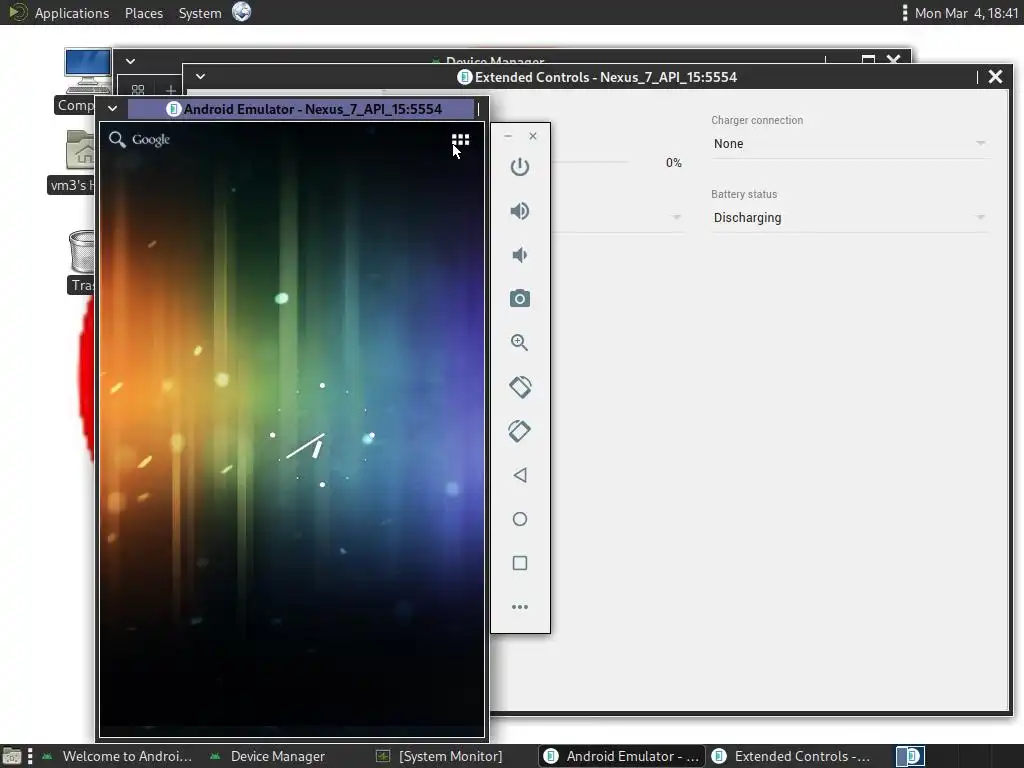Rotate device right with lower rotate icon
1024x768 pixels.
(520, 431)
